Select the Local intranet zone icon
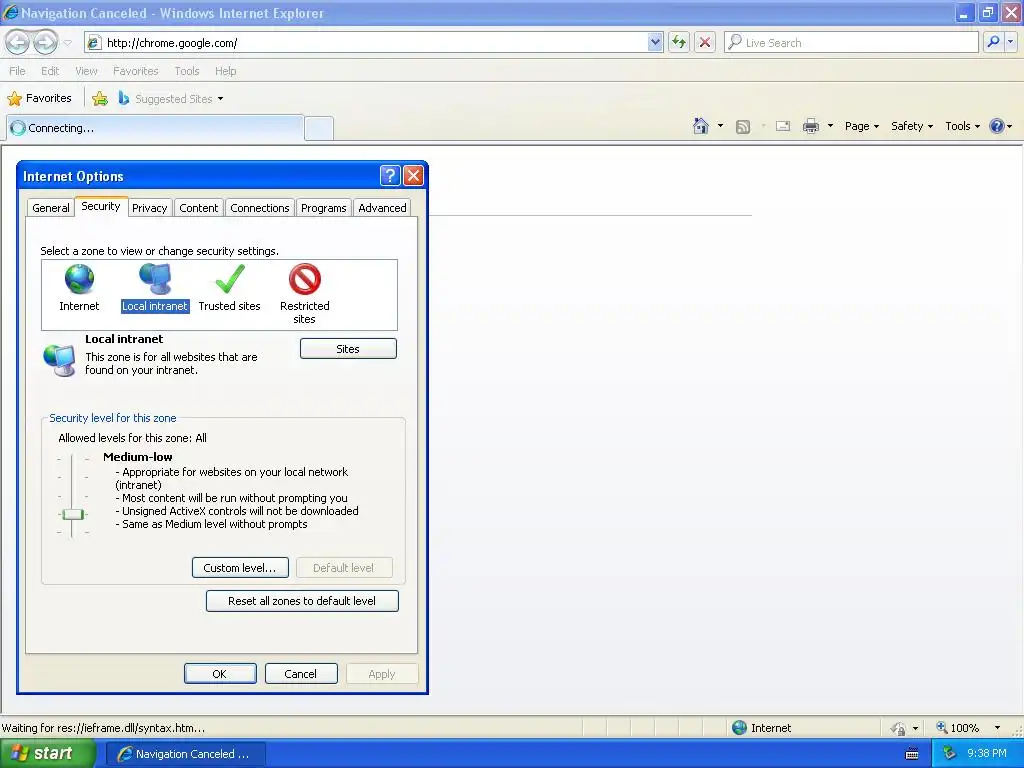 click(155, 279)
